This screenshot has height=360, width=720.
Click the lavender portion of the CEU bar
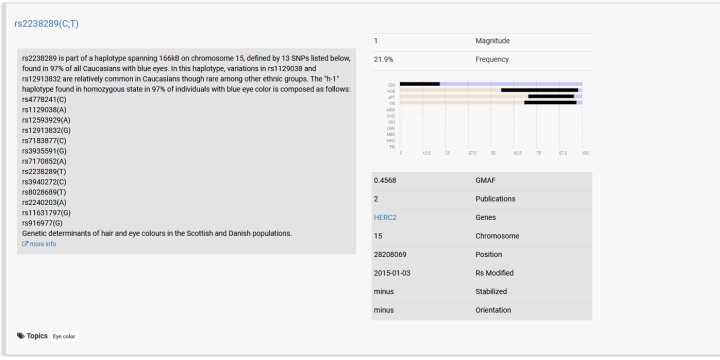(x=511, y=84)
